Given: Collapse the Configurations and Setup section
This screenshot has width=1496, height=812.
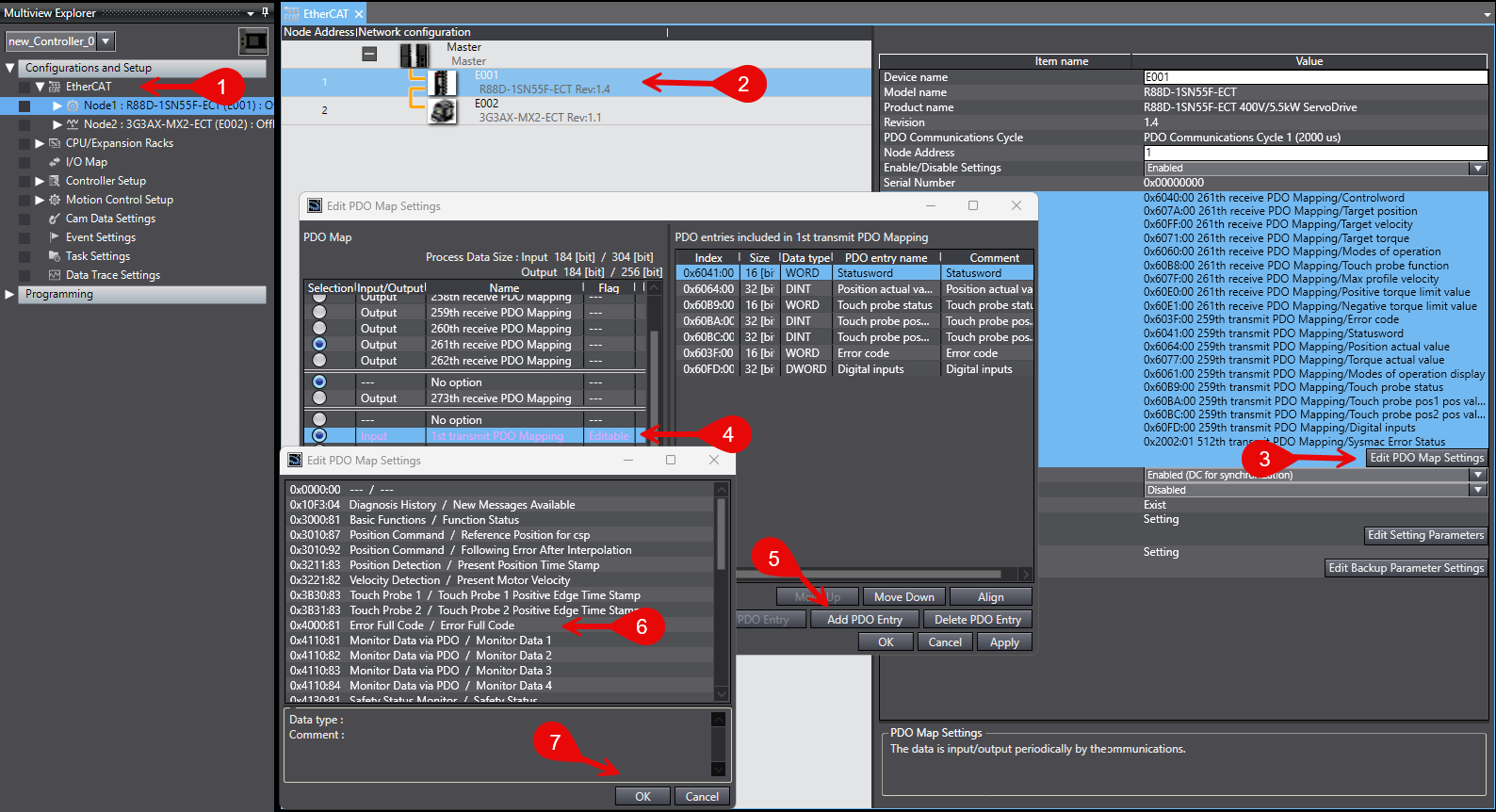Looking at the screenshot, I should (x=9, y=68).
